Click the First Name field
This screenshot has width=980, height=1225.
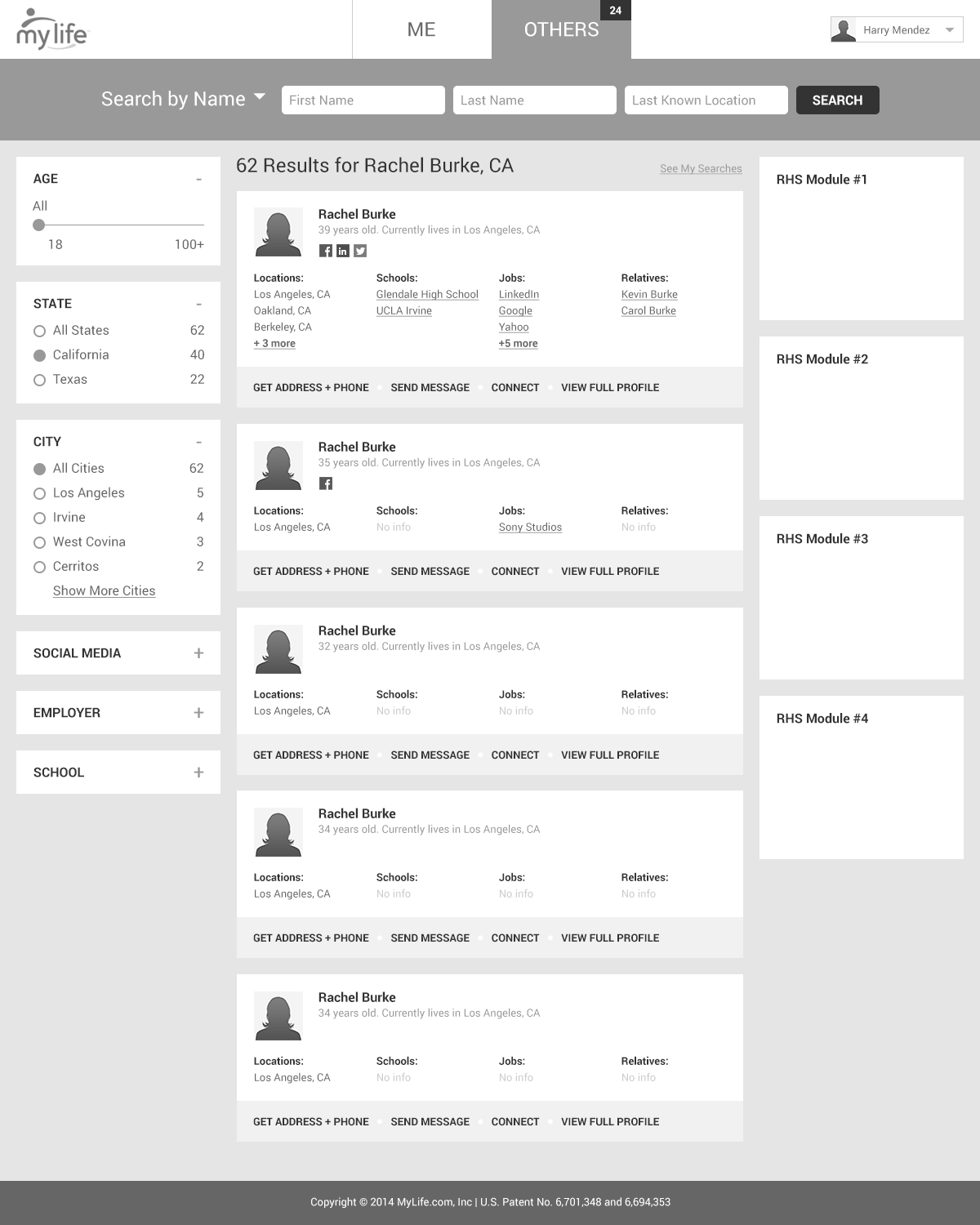pos(363,100)
